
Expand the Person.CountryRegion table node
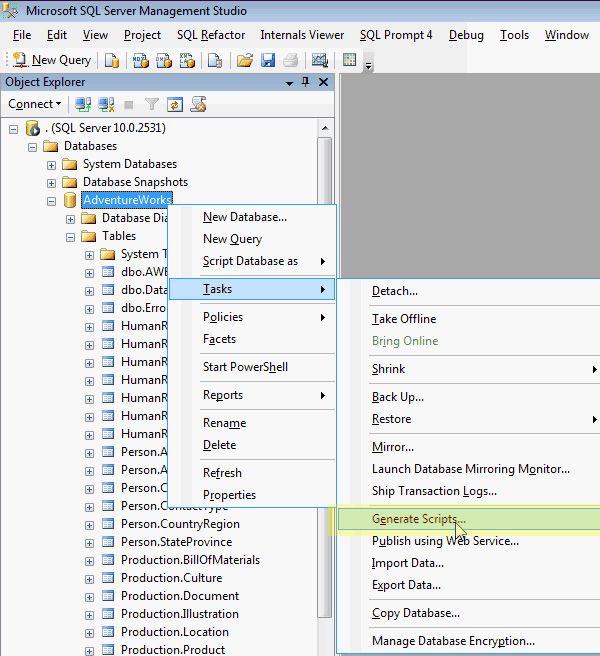coord(89,525)
